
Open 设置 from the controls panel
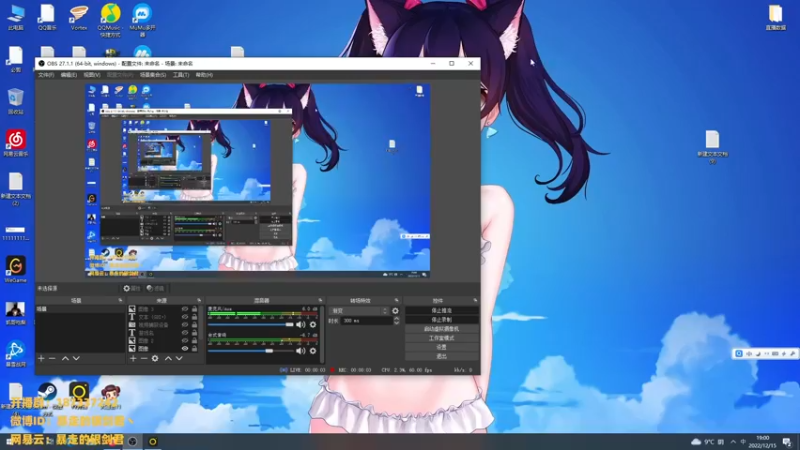pos(441,347)
